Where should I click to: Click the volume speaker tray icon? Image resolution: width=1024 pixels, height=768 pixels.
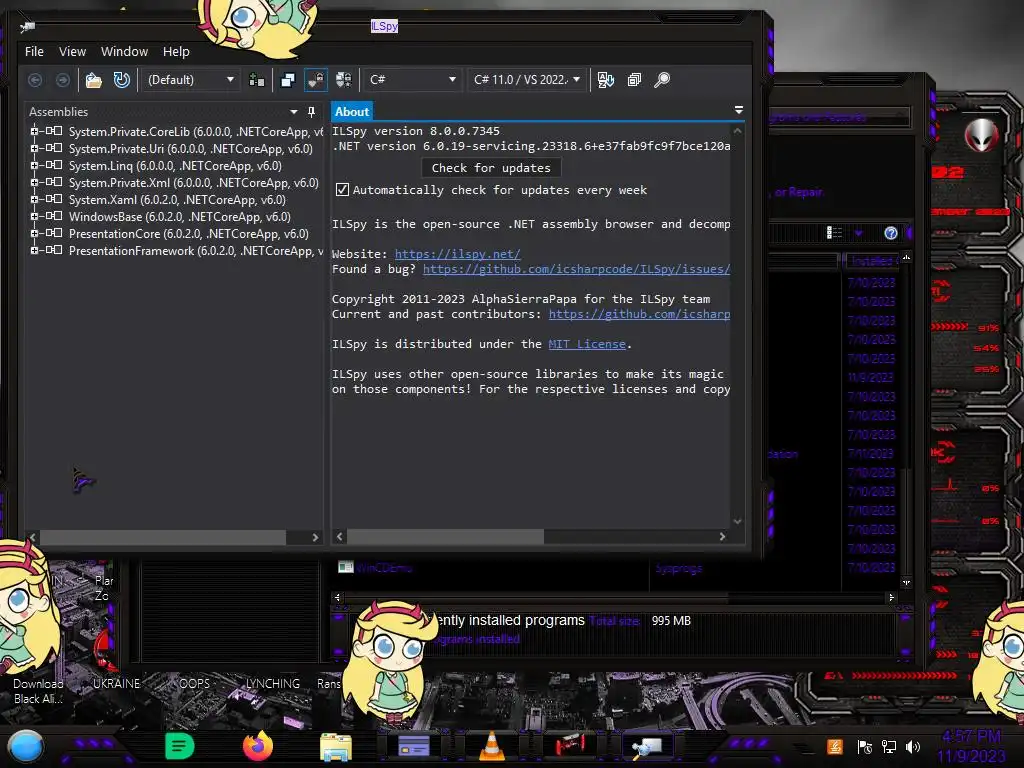coord(913,746)
